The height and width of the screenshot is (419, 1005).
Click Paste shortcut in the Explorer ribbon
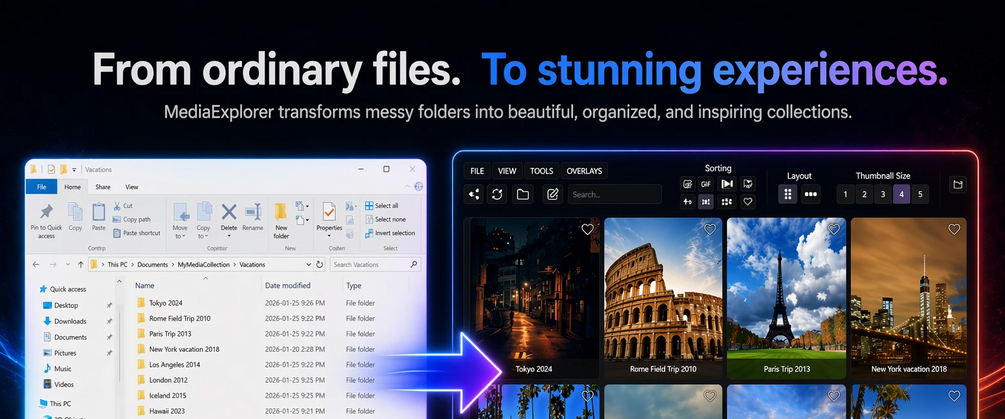click(137, 233)
